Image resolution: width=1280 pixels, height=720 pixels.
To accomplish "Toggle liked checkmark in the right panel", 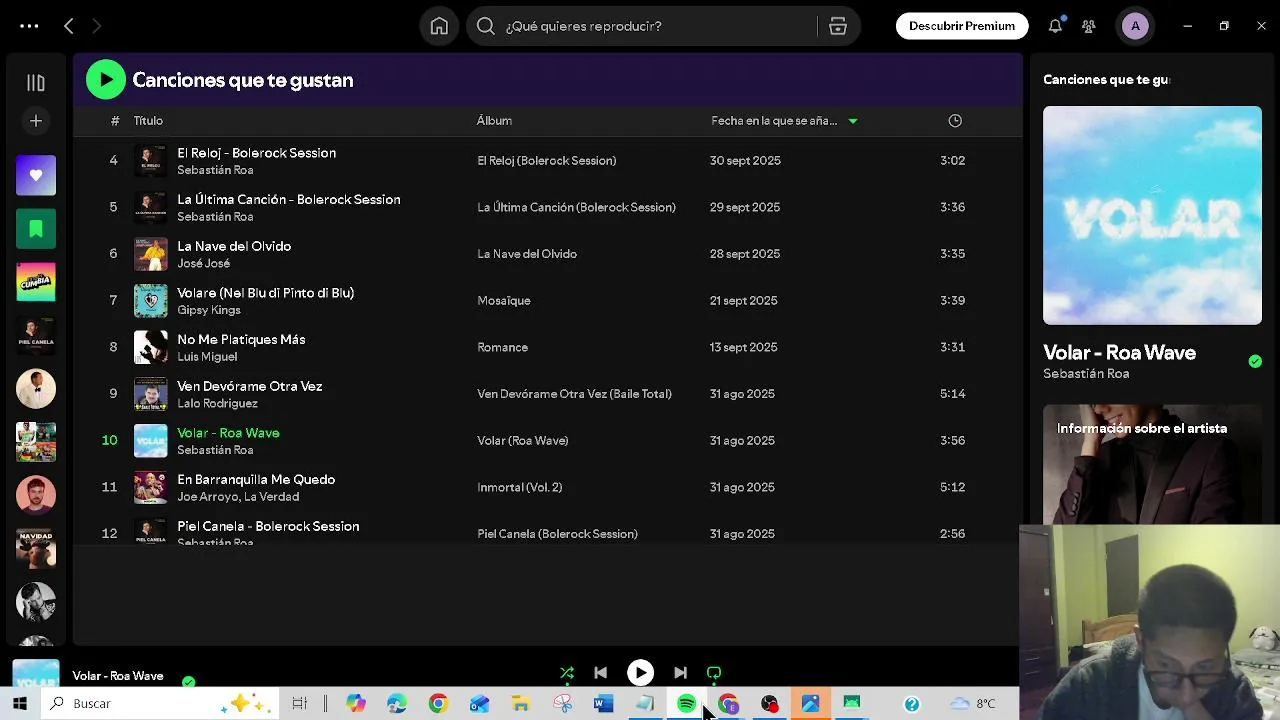I will 1255,361.
